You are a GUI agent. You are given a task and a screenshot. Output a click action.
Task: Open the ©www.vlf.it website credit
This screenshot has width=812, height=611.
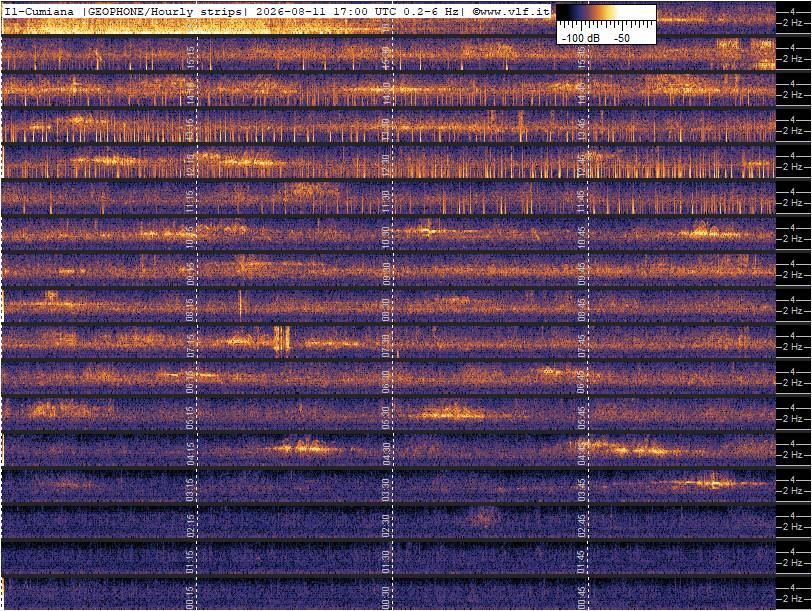pyautogui.click(x=511, y=11)
